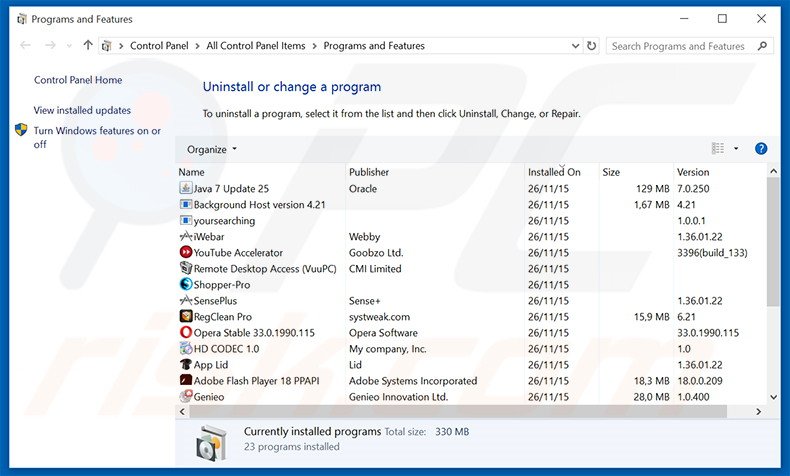Viewport: 790px width, 476px height.
Task: Expand the All Control Panel Items chevron
Action: 314,46
